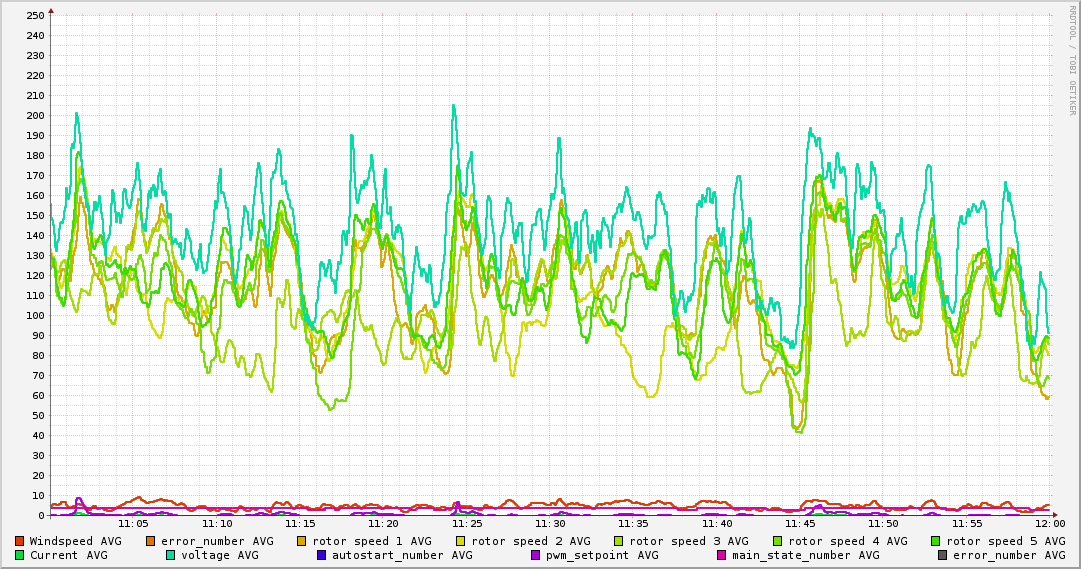Click the 30 value on the Y axis
1081x569 pixels.
[x=37, y=455]
